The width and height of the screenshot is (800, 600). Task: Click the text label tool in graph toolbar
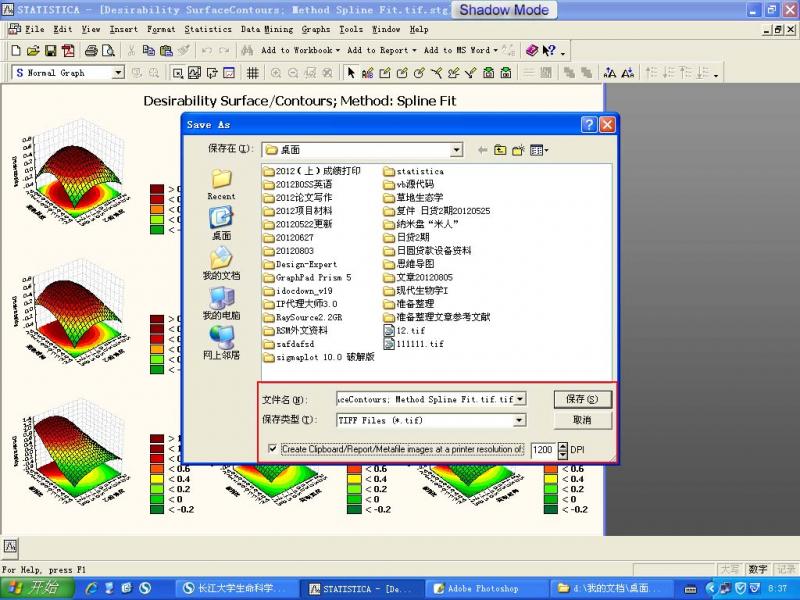(x=368, y=73)
